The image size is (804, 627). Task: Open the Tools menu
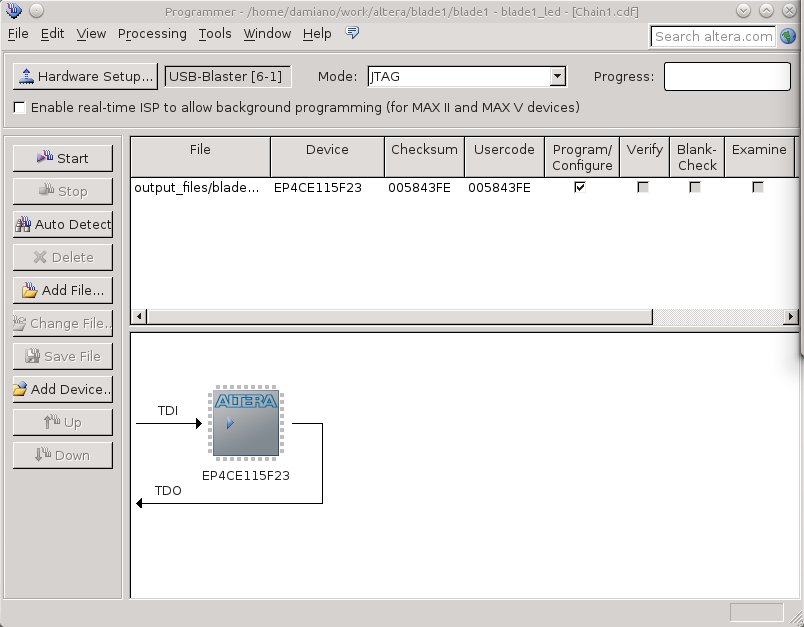pyautogui.click(x=215, y=34)
